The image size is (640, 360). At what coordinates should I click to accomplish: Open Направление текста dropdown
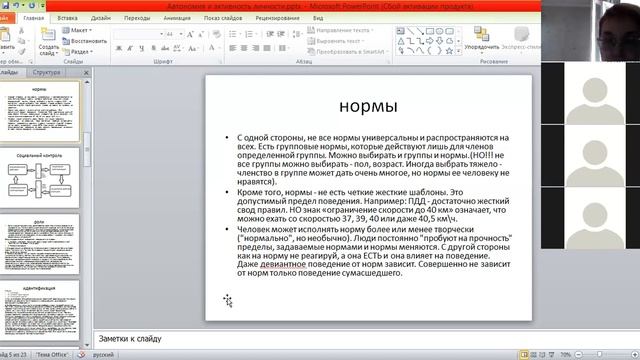tap(340, 30)
